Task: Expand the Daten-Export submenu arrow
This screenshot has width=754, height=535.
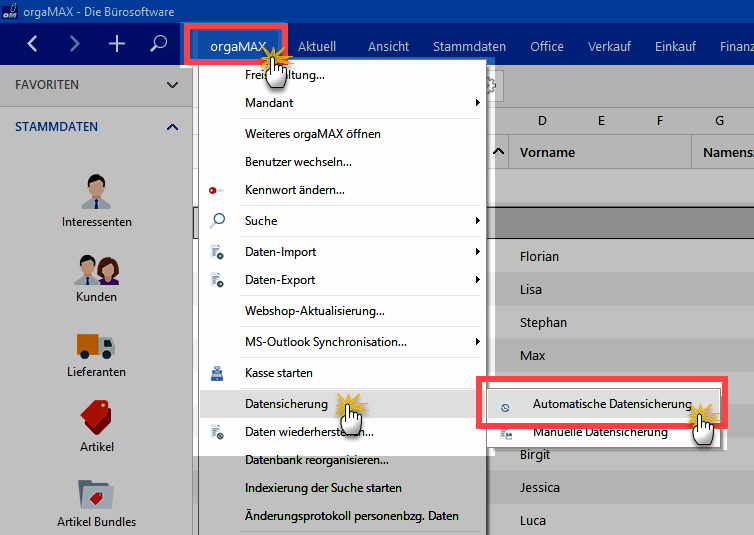Action: (x=478, y=279)
